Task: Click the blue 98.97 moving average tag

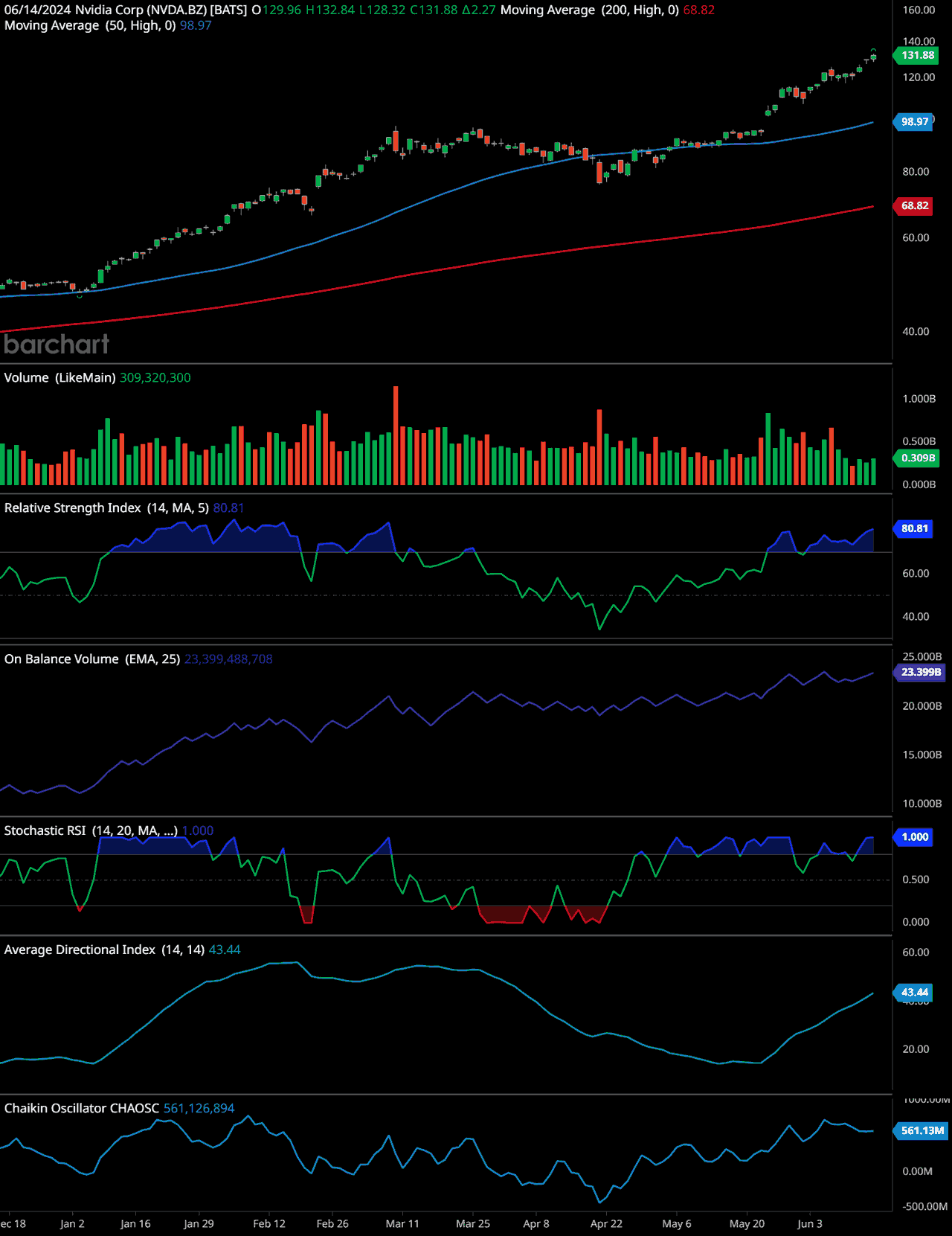Action: (x=913, y=121)
